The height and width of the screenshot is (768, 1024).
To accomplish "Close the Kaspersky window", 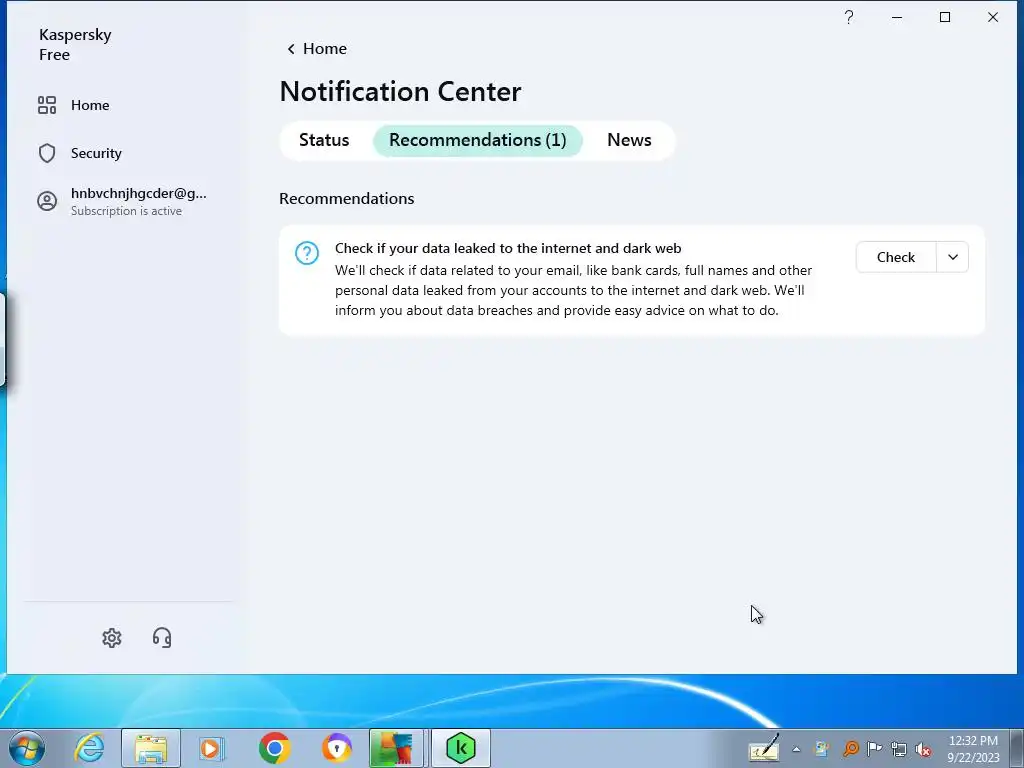I will 993,18.
